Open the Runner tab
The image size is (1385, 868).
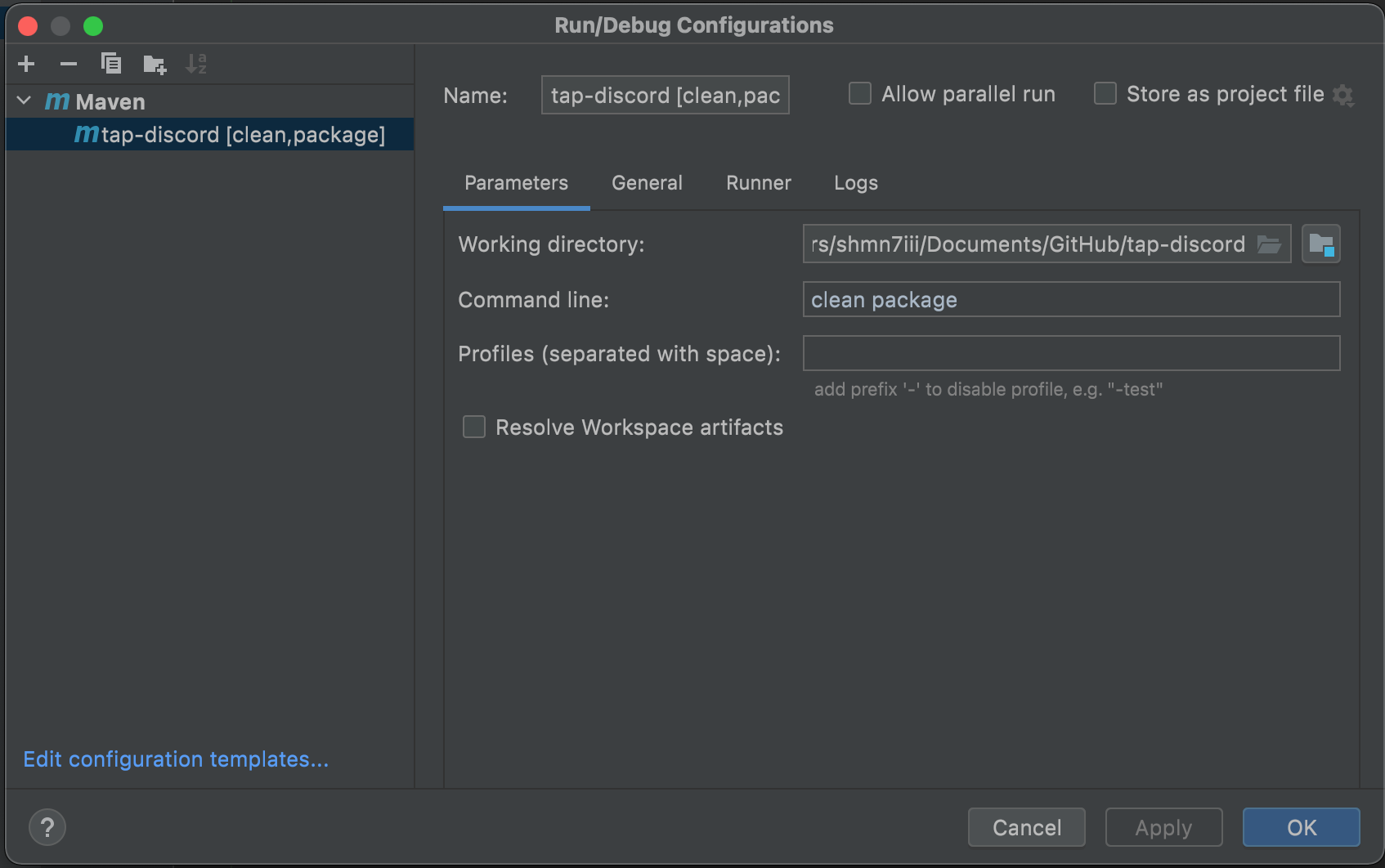click(x=758, y=183)
